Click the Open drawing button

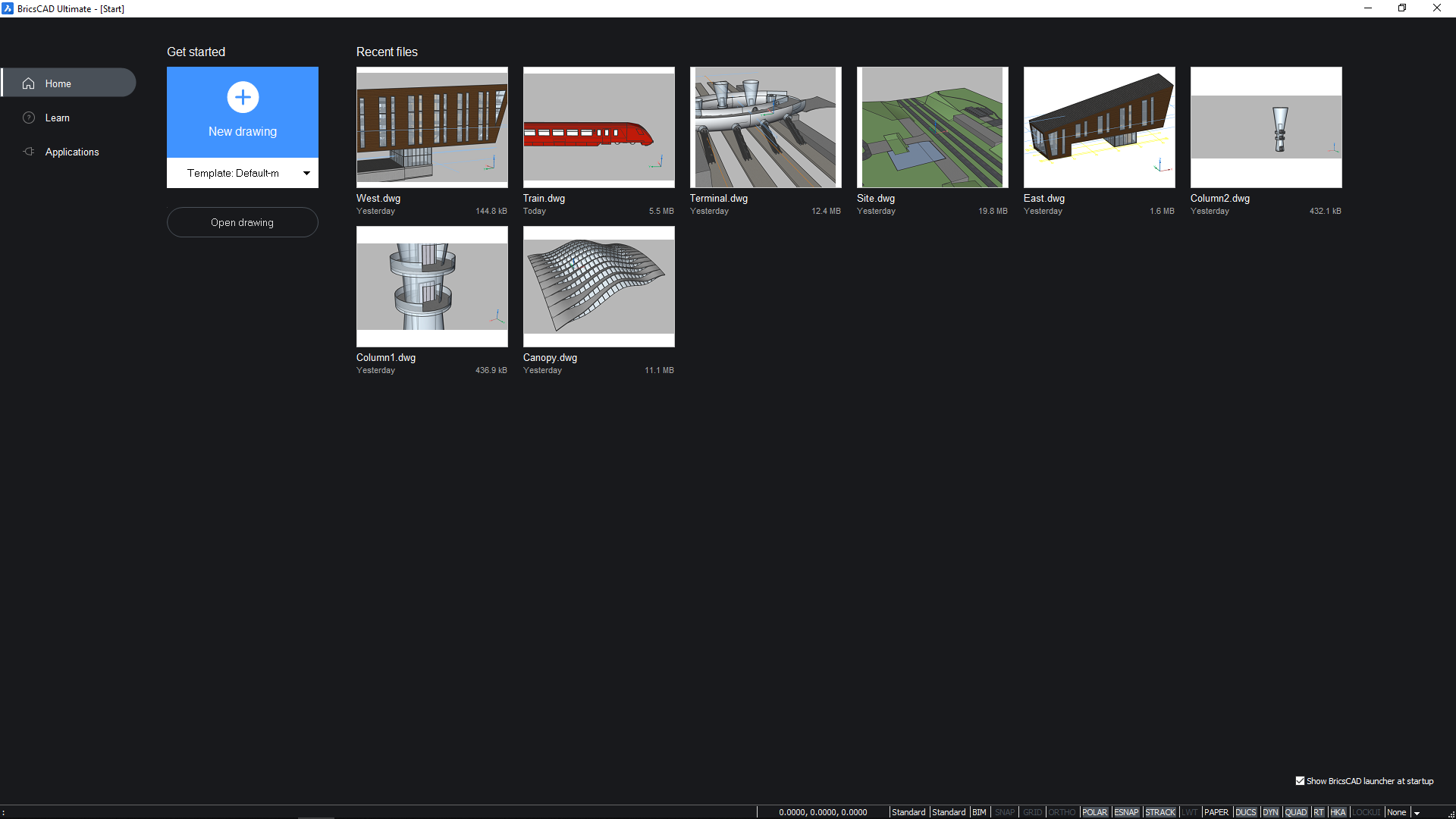tap(243, 222)
